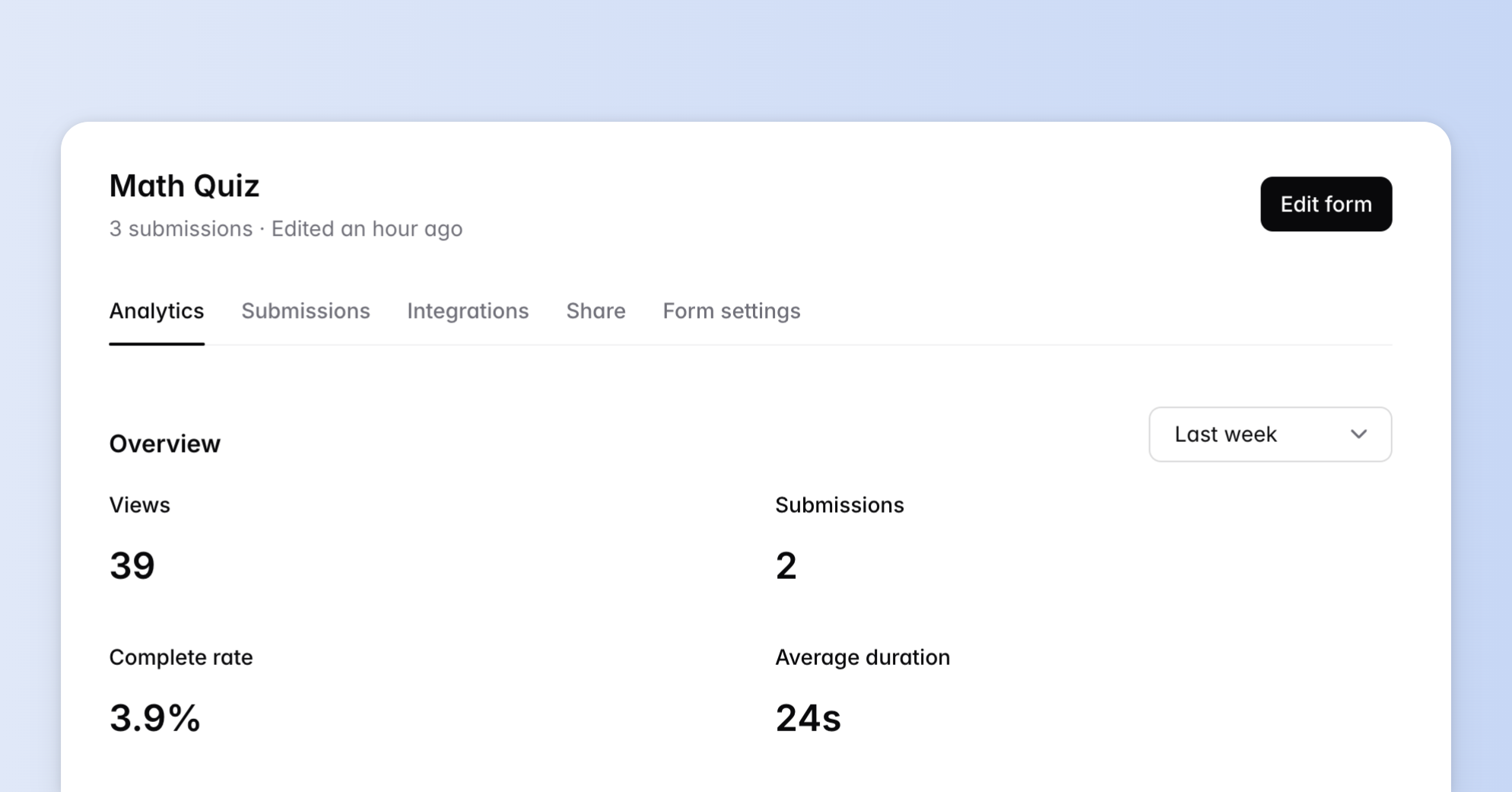This screenshot has width=1512, height=792.
Task: Select the Views metric value 39
Action: pyautogui.click(x=132, y=565)
